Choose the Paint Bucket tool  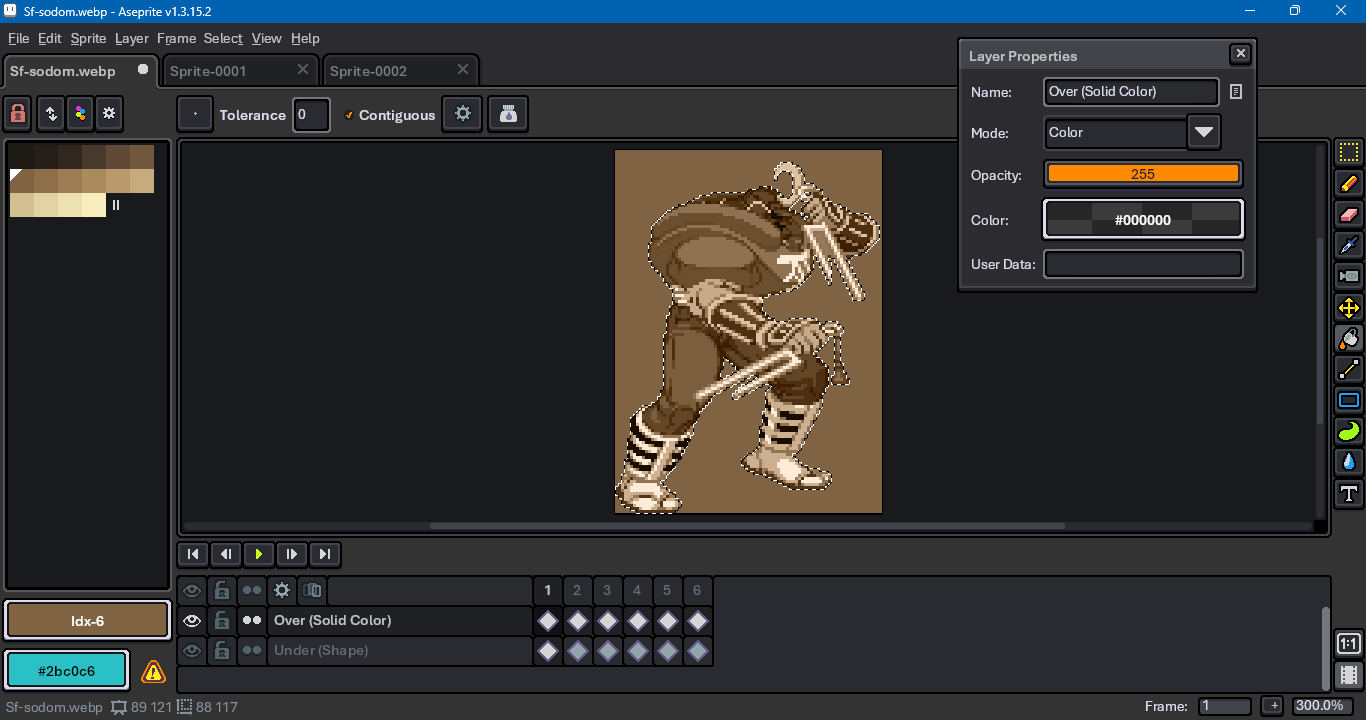1348,339
